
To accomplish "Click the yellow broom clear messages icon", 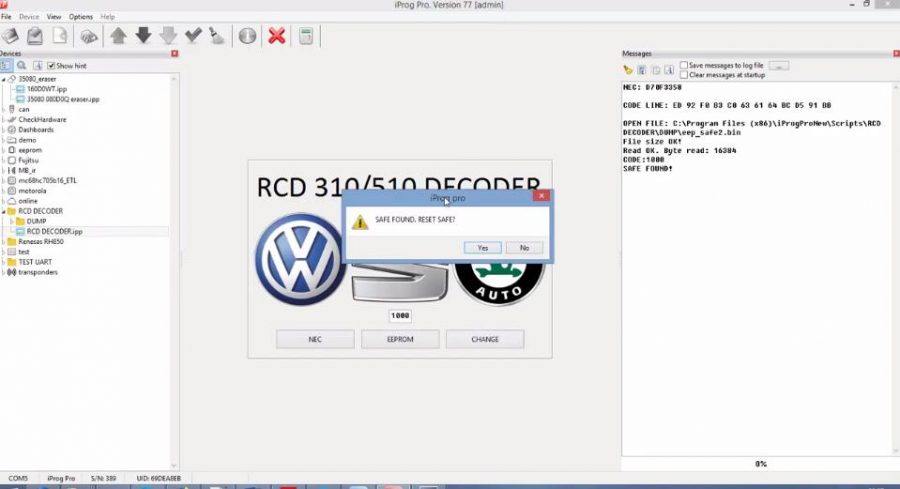I will click(628, 70).
